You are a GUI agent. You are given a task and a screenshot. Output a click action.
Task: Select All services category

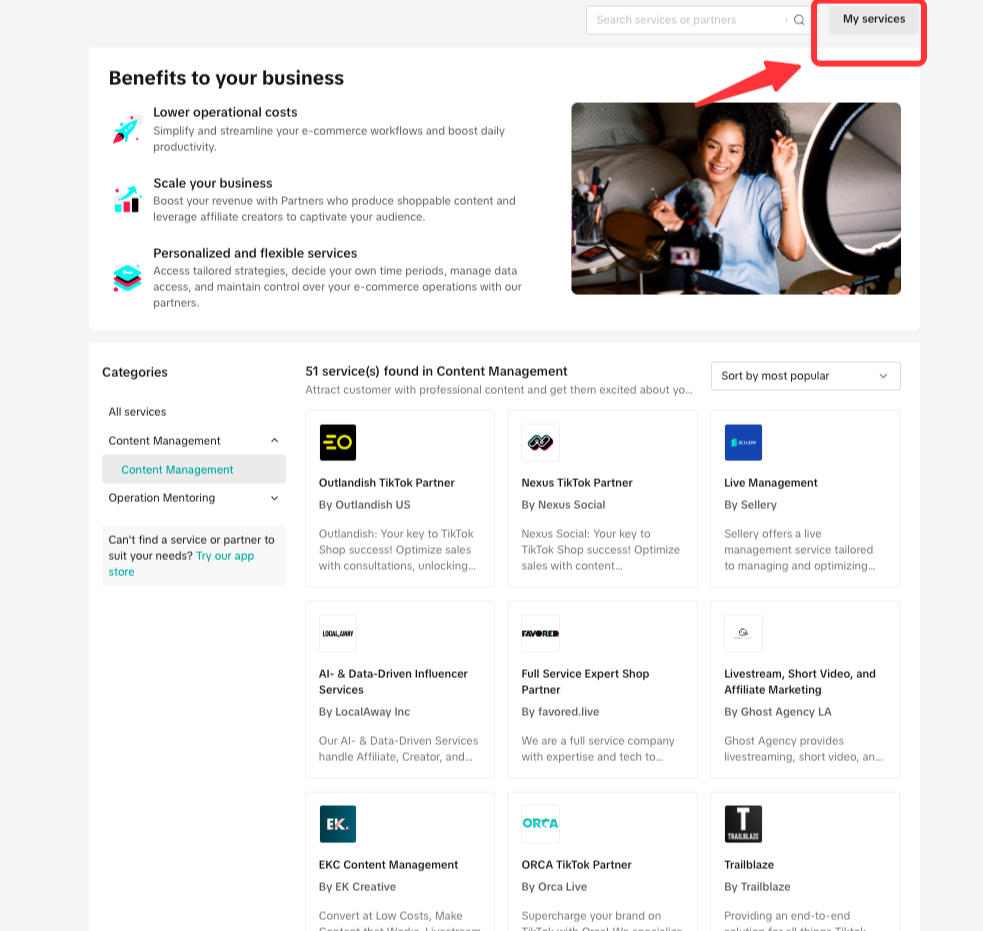(137, 411)
